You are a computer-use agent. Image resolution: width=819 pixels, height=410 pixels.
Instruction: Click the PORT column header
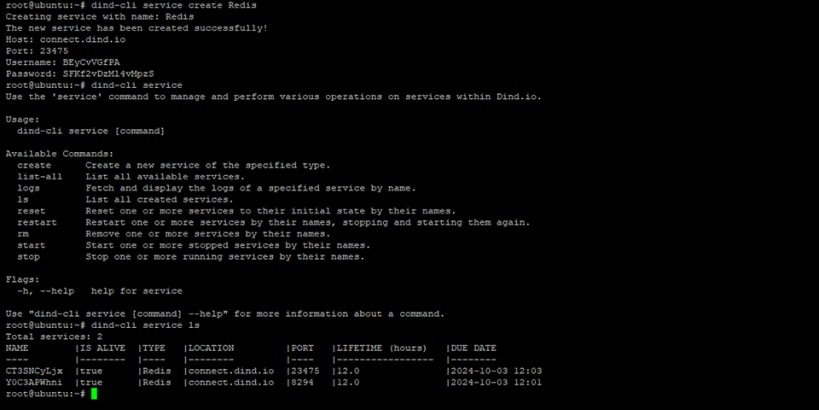(x=302, y=348)
